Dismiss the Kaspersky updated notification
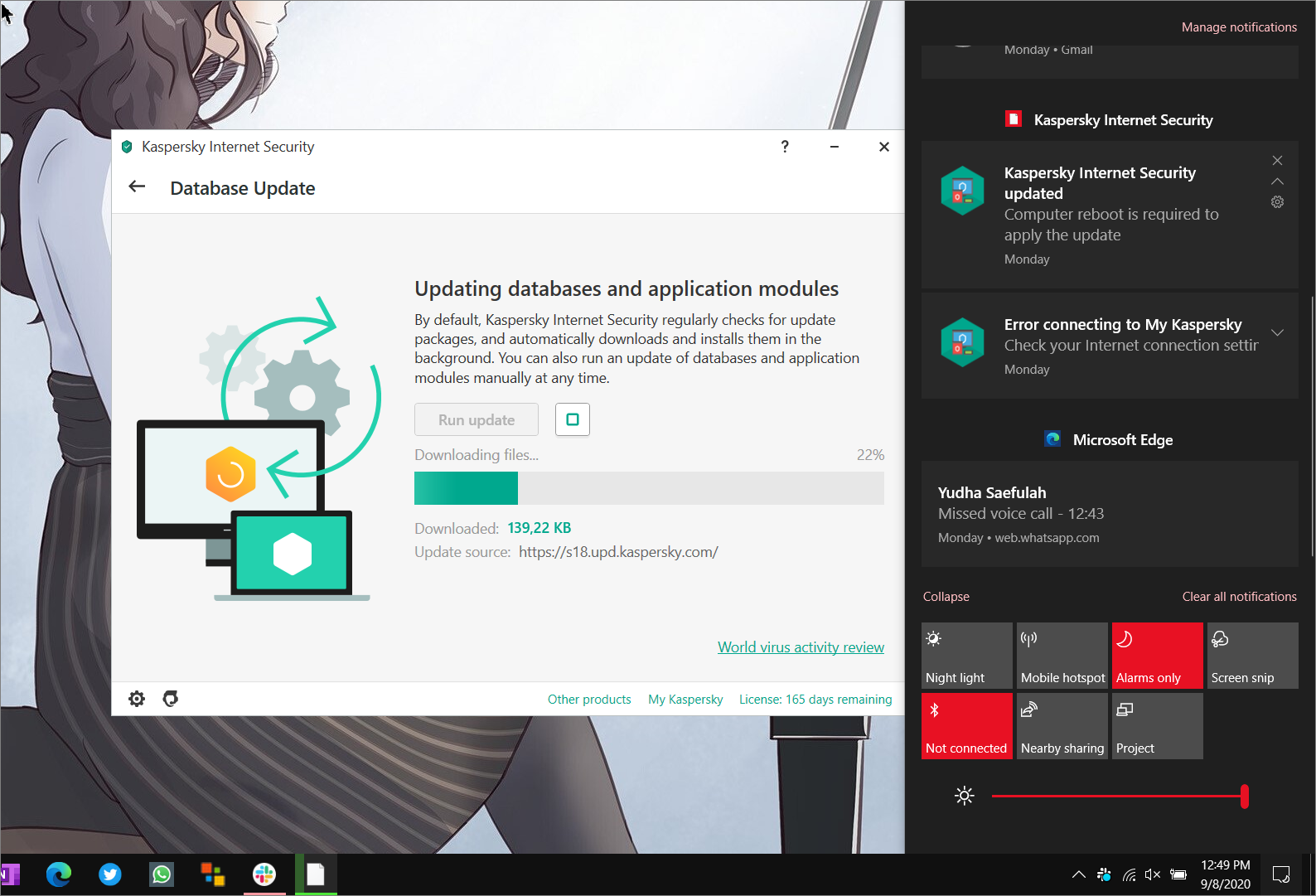1316x896 pixels. [x=1277, y=160]
